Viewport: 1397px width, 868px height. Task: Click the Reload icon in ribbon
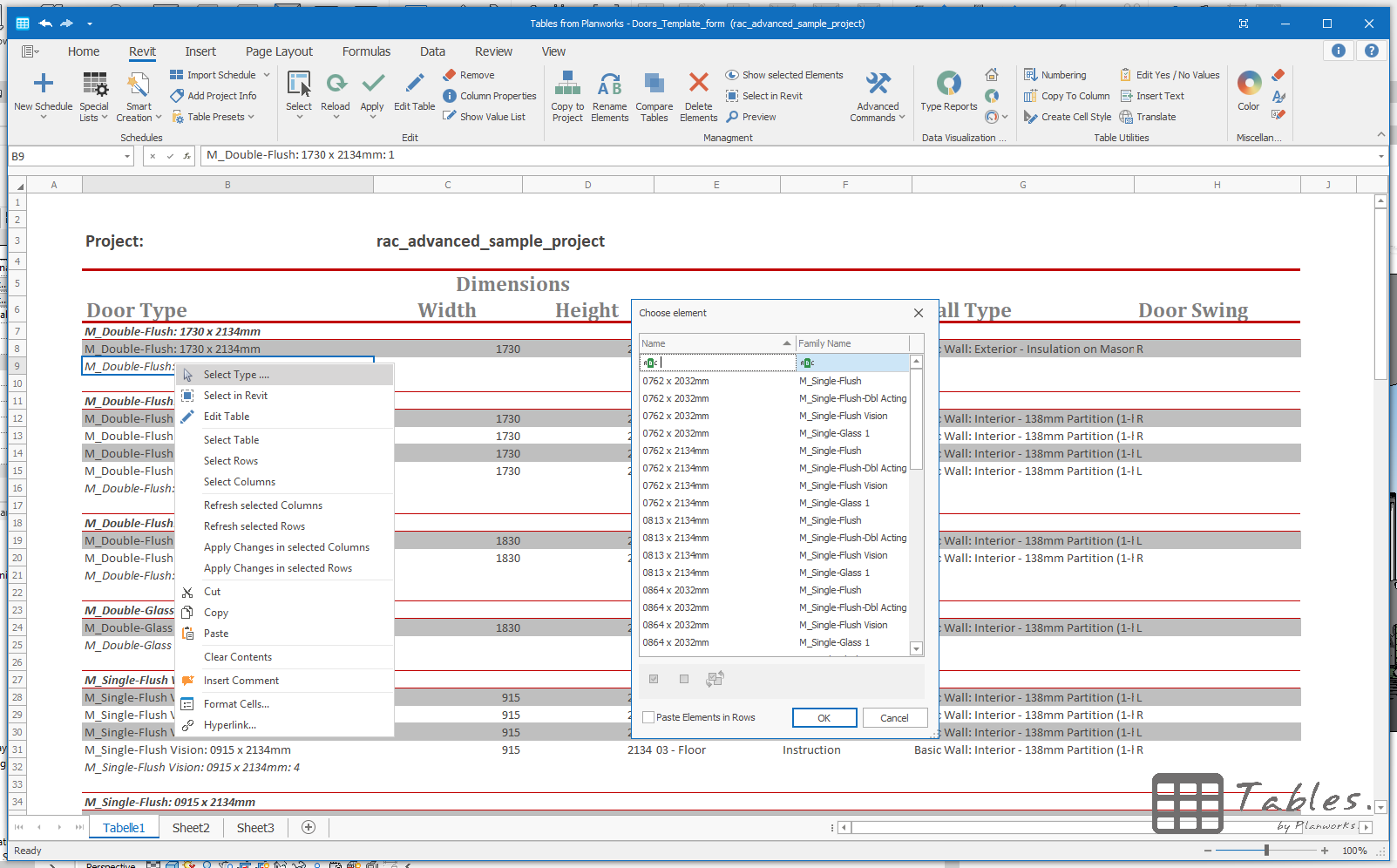click(x=336, y=85)
